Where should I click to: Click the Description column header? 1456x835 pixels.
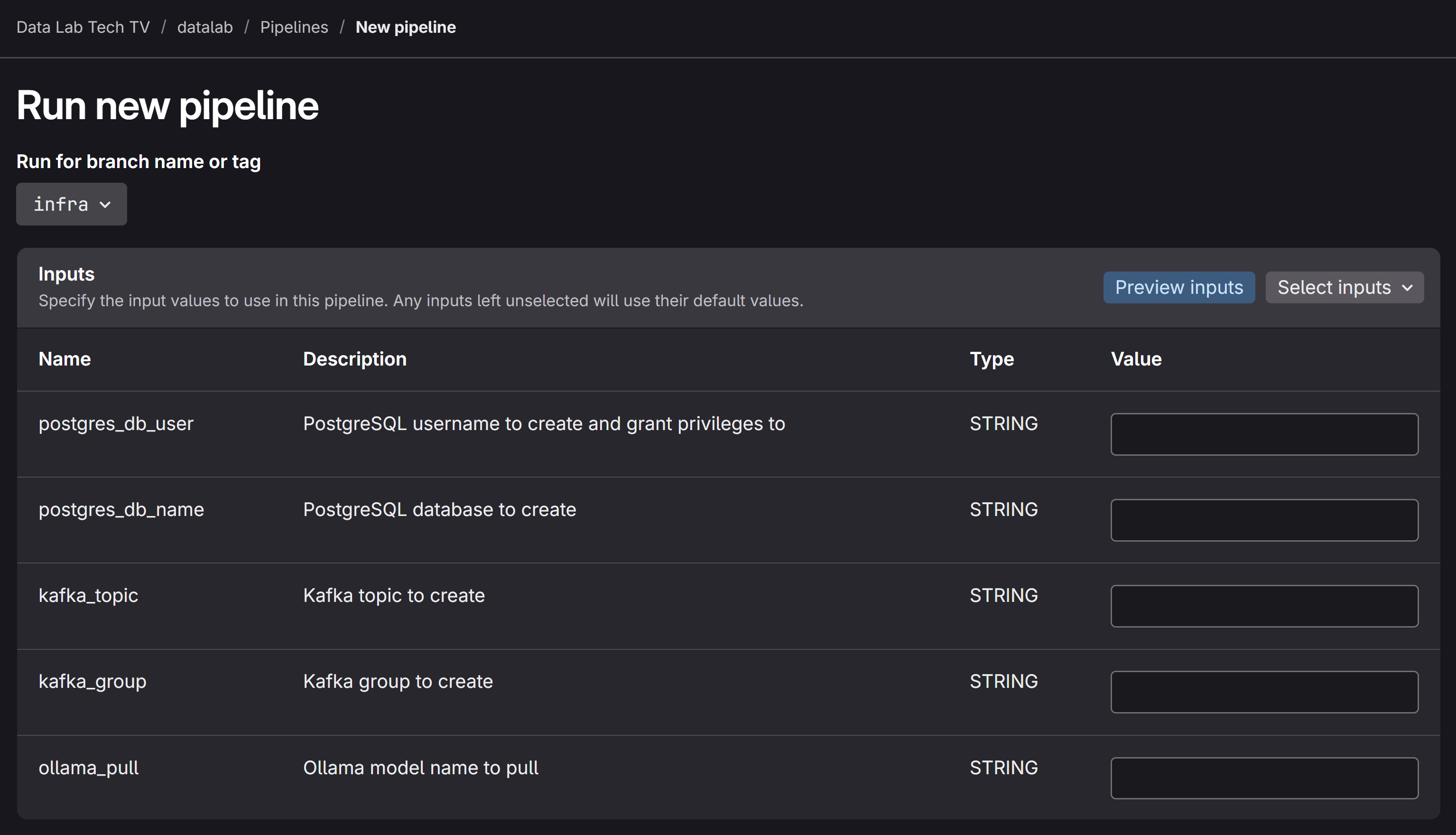point(355,359)
